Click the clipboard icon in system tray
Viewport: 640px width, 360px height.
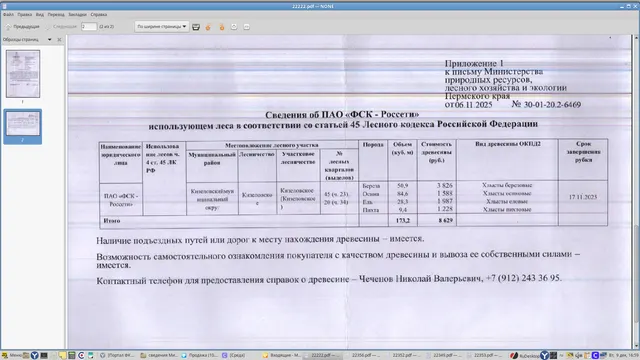(x=587, y=356)
